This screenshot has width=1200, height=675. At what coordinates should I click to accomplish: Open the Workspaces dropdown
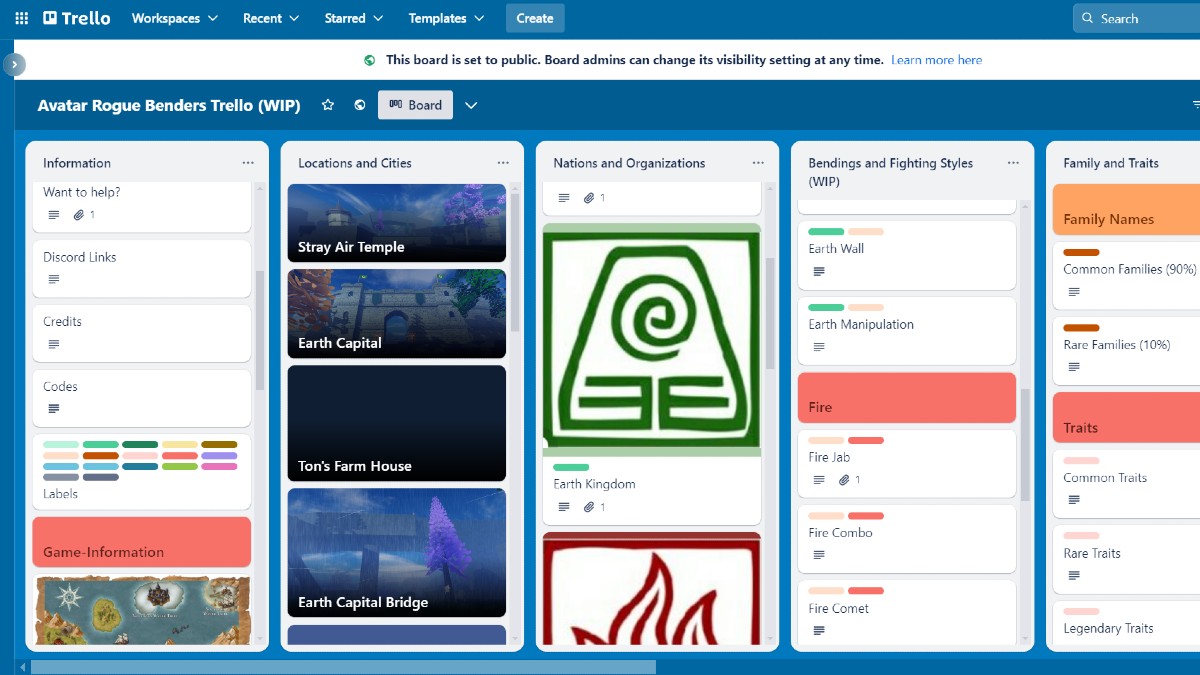(x=174, y=17)
